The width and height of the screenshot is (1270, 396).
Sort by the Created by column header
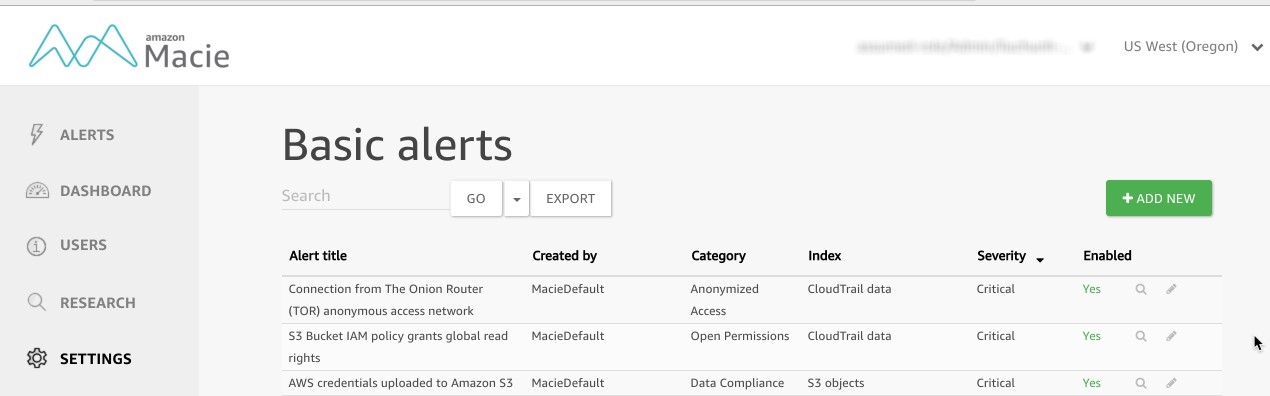pyautogui.click(x=564, y=256)
